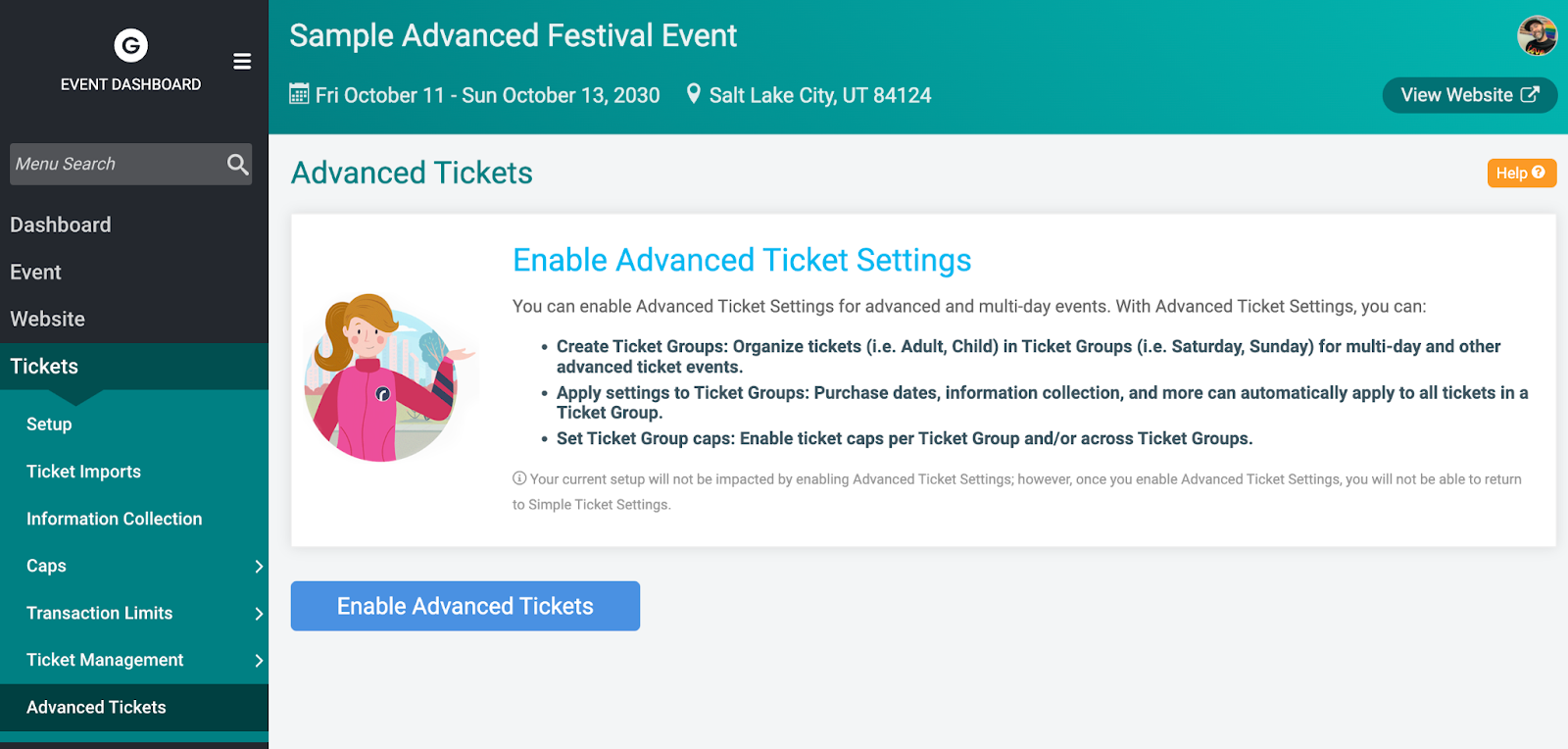Open the Dashboard menu item
This screenshot has width=1568, height=749.
pos(61,225)
